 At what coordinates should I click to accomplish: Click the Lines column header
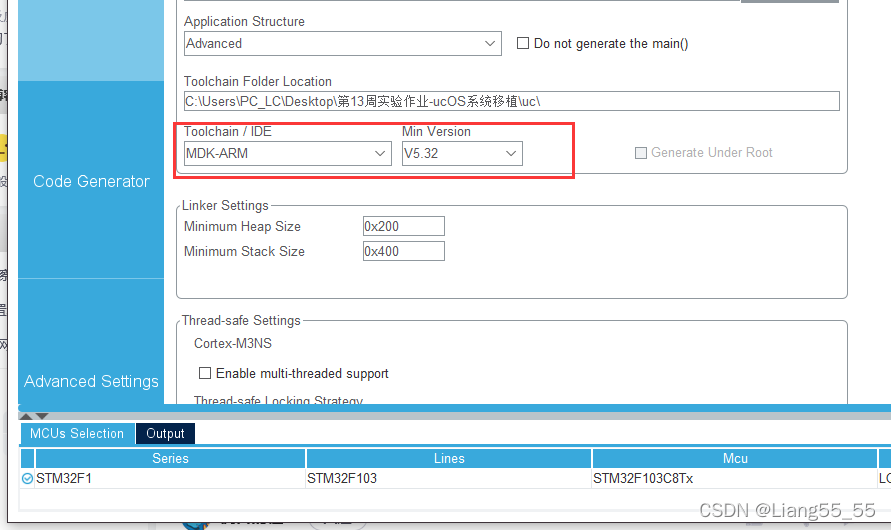pos(449,458)
